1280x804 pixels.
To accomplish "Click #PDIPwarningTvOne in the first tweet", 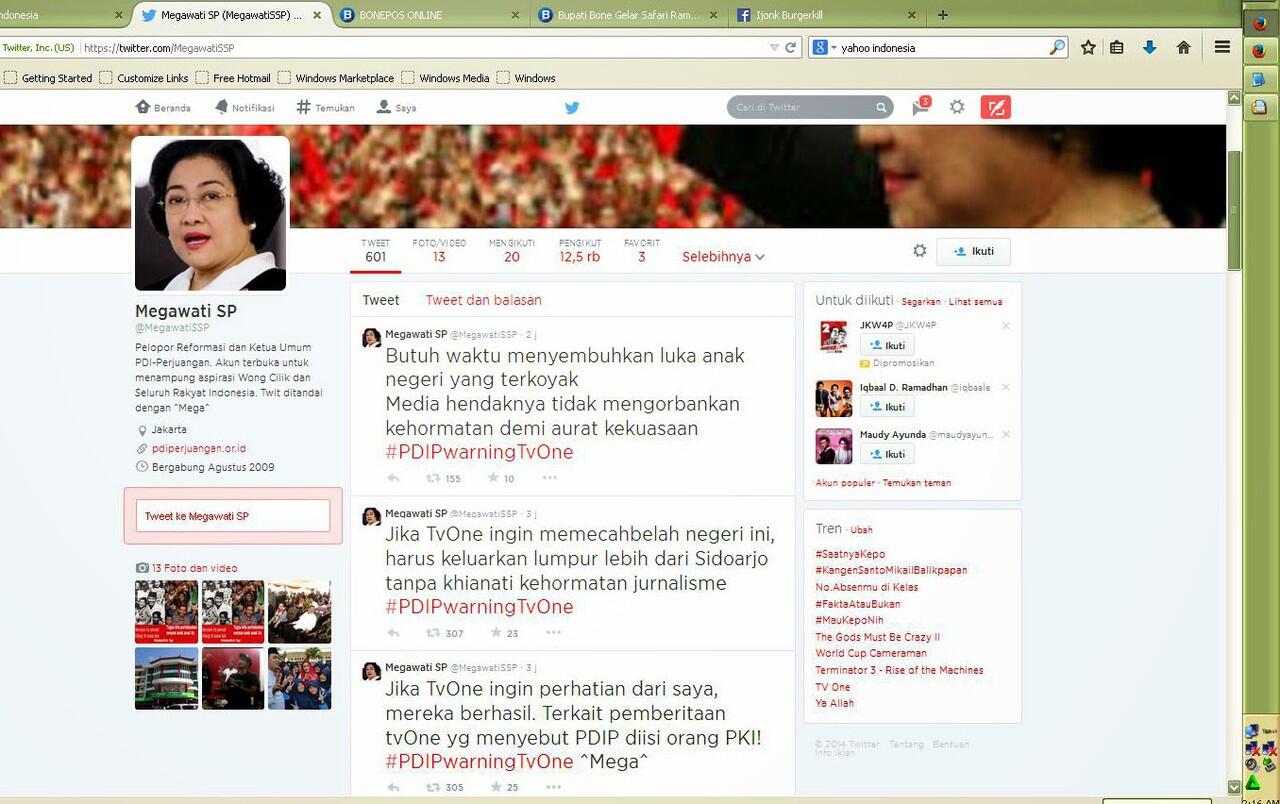I will [479, 452].
